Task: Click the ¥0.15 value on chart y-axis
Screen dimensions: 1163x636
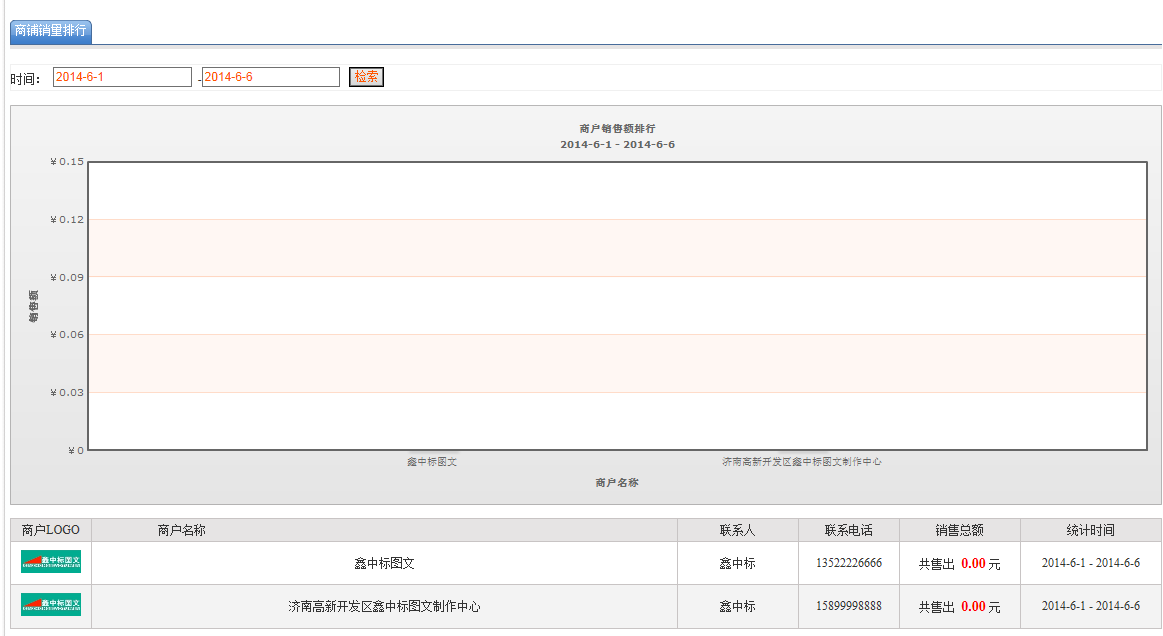Action: click(67, 162)
